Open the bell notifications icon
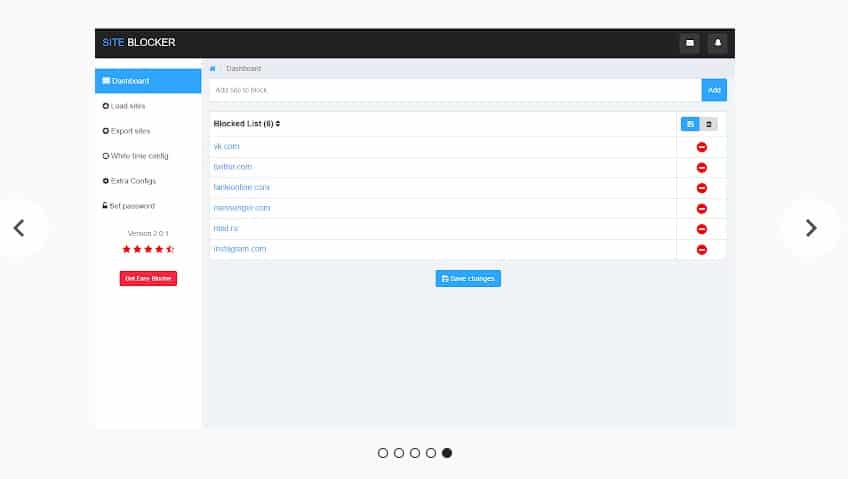Screen dimensions: 848x479 pyautogui.click(x=718, y=43)
